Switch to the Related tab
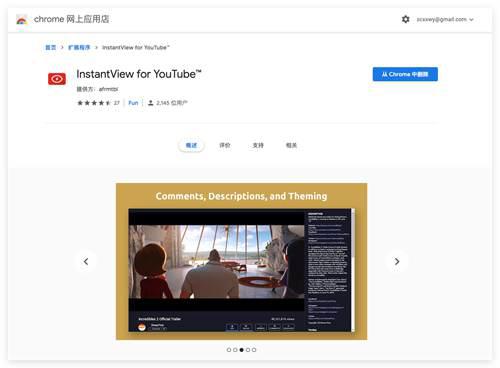This screenshot has height=368, width=500. tap(291, 145)
